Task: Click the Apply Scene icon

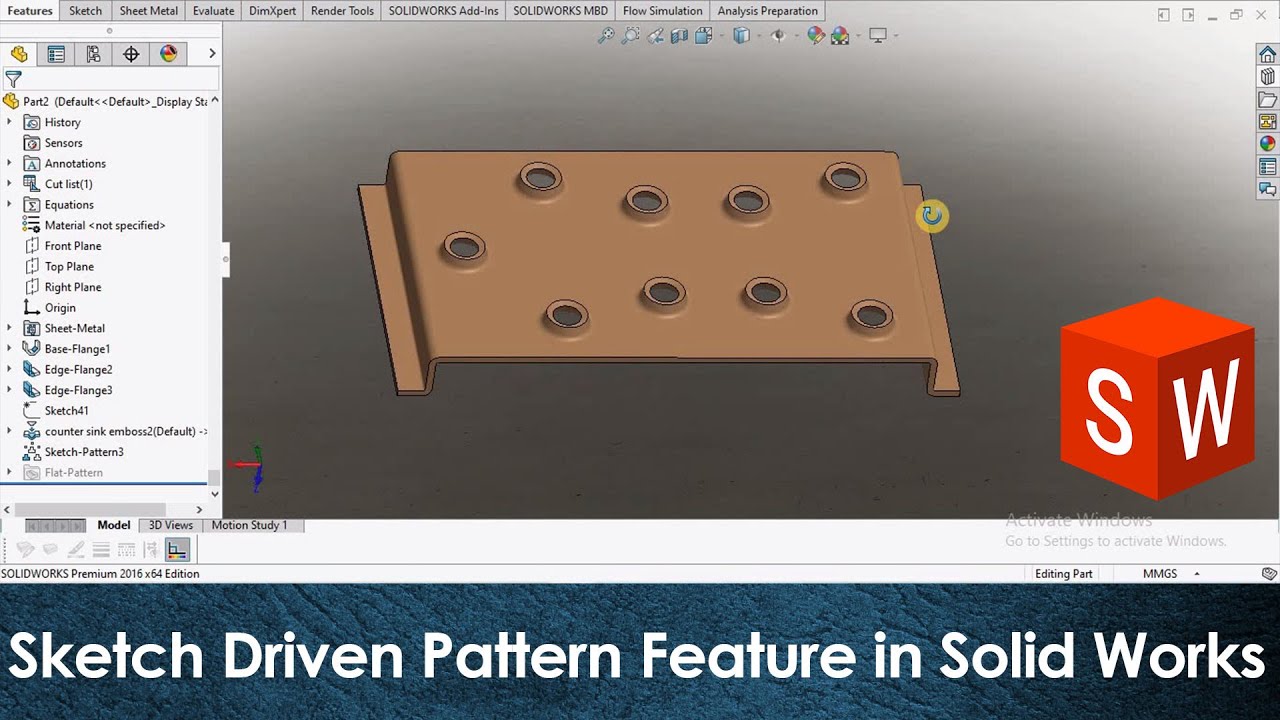Action: click(840, 36)
